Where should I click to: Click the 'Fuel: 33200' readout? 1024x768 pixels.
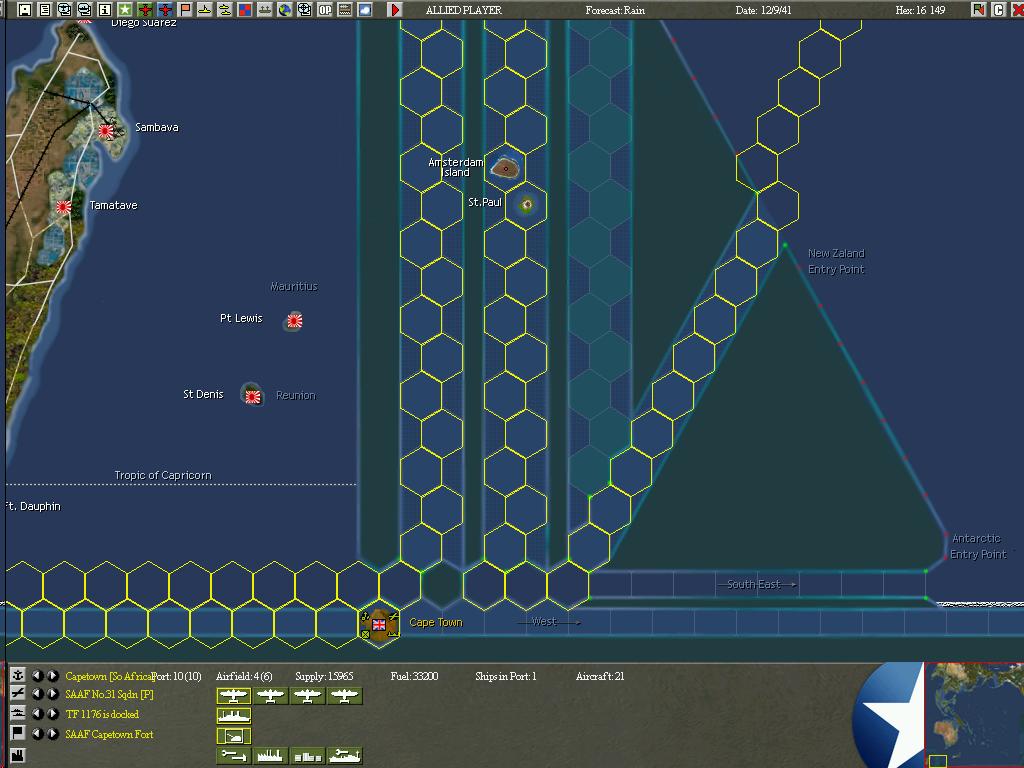pos(414,677)
